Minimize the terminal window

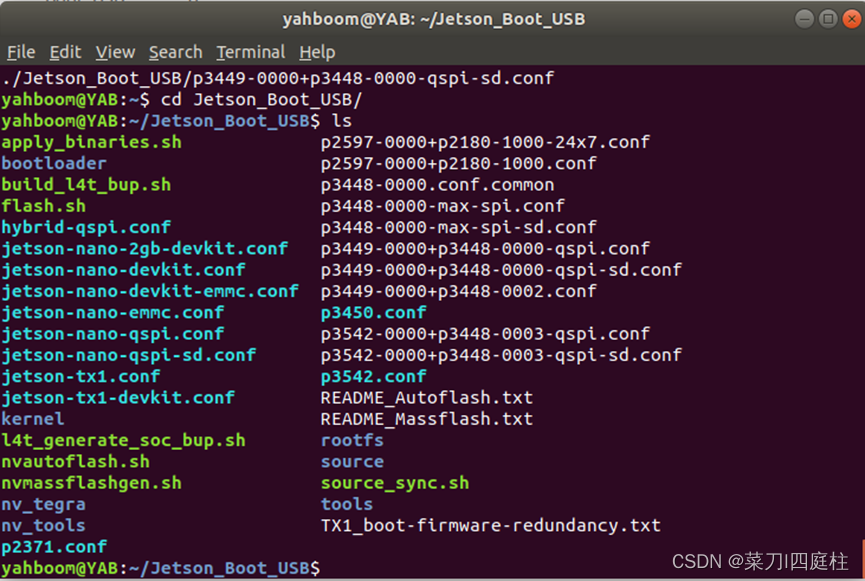tap(803, 18)
